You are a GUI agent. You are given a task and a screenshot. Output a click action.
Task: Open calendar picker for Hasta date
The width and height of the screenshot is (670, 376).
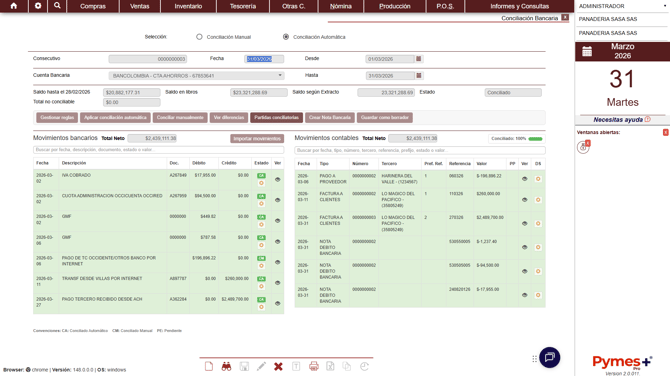tap(419, 76)
